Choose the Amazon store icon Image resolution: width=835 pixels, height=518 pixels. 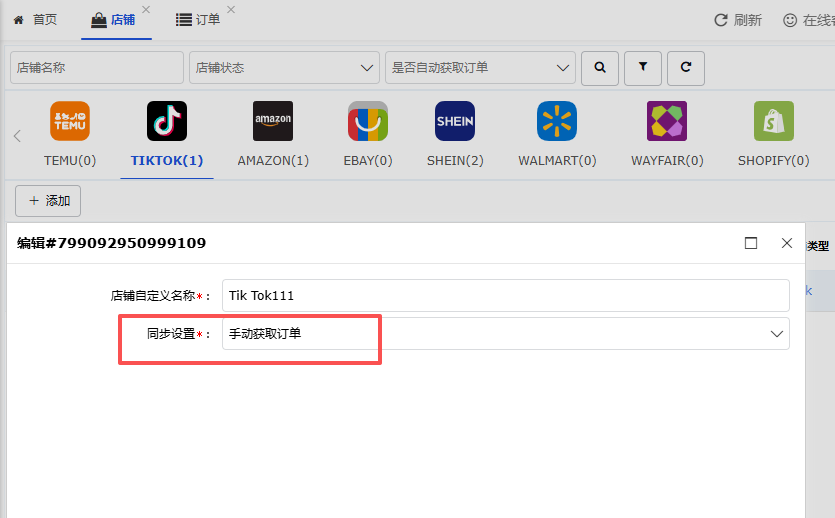273,121
